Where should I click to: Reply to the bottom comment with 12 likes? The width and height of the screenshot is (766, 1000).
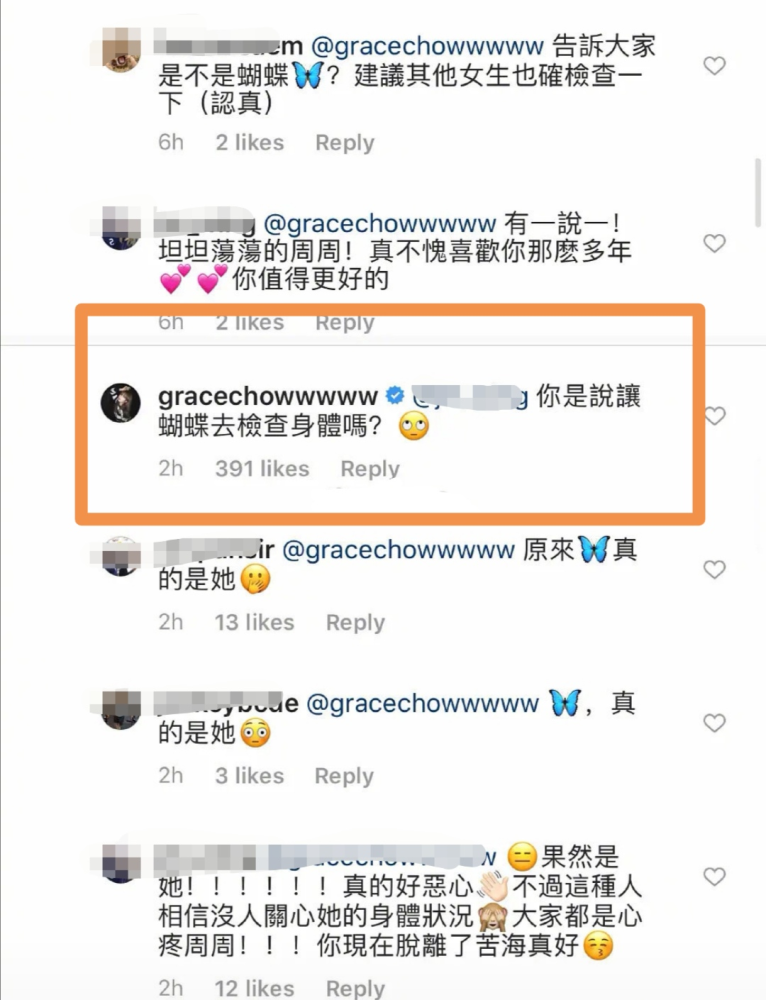355,989
